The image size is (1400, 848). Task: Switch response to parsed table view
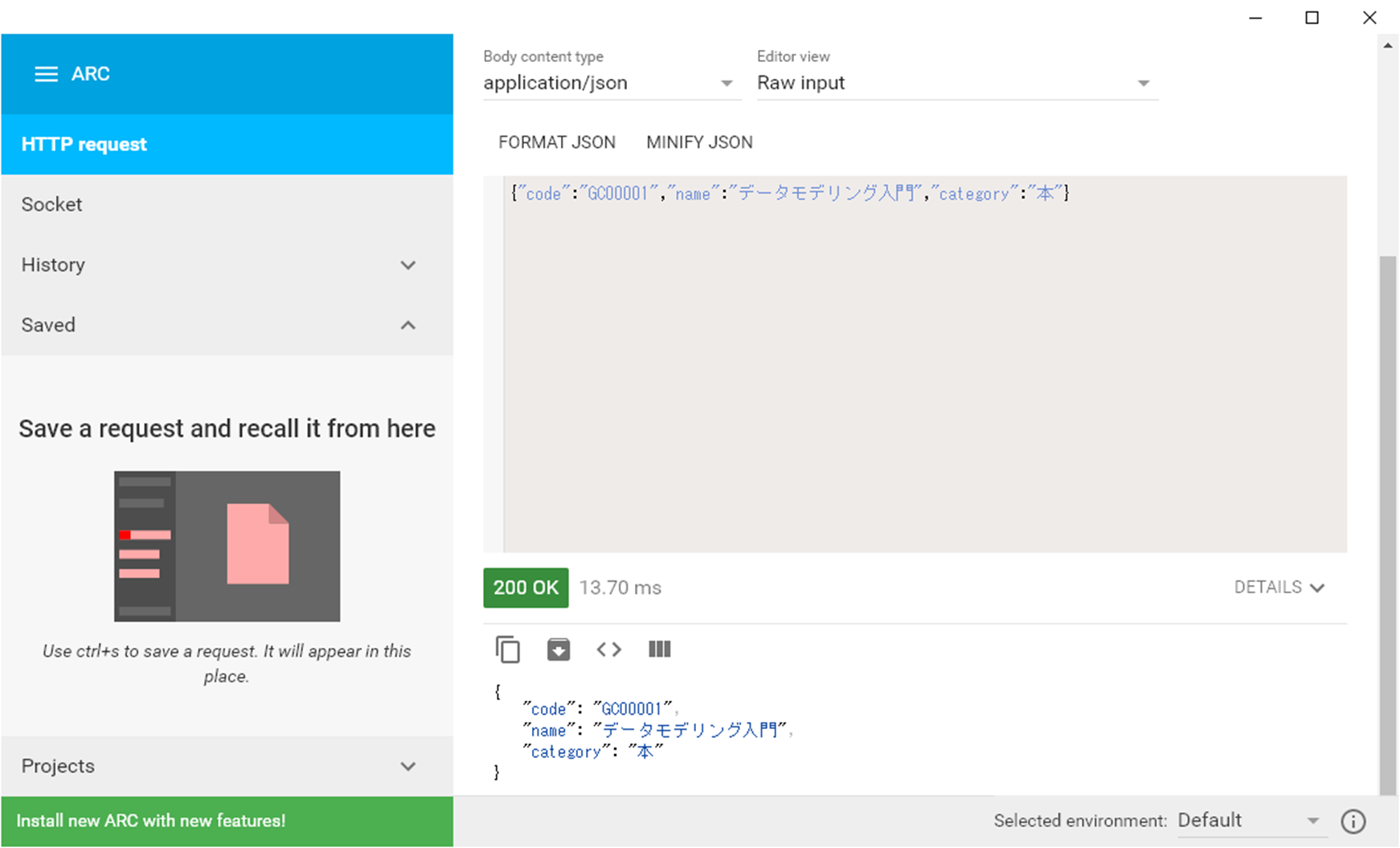click(x=659, y=649)
